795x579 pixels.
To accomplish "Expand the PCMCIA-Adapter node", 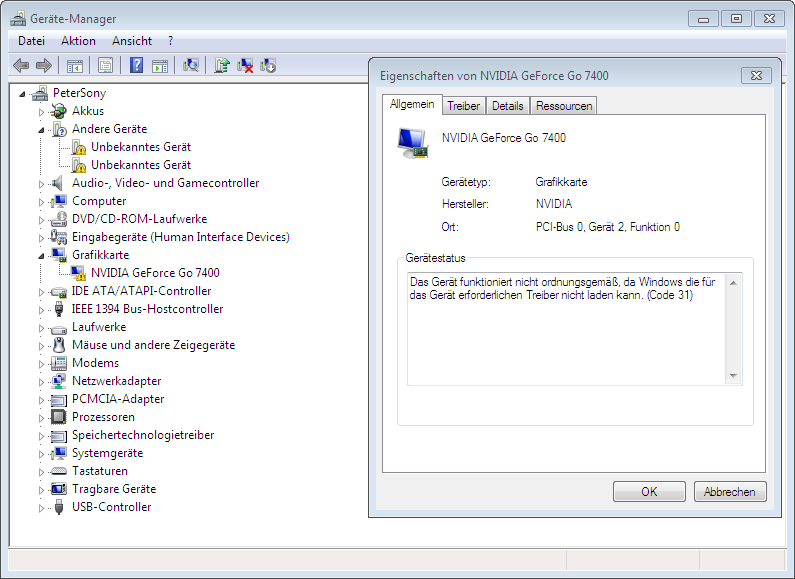I will pyautogui.click(x=42, y=400).
